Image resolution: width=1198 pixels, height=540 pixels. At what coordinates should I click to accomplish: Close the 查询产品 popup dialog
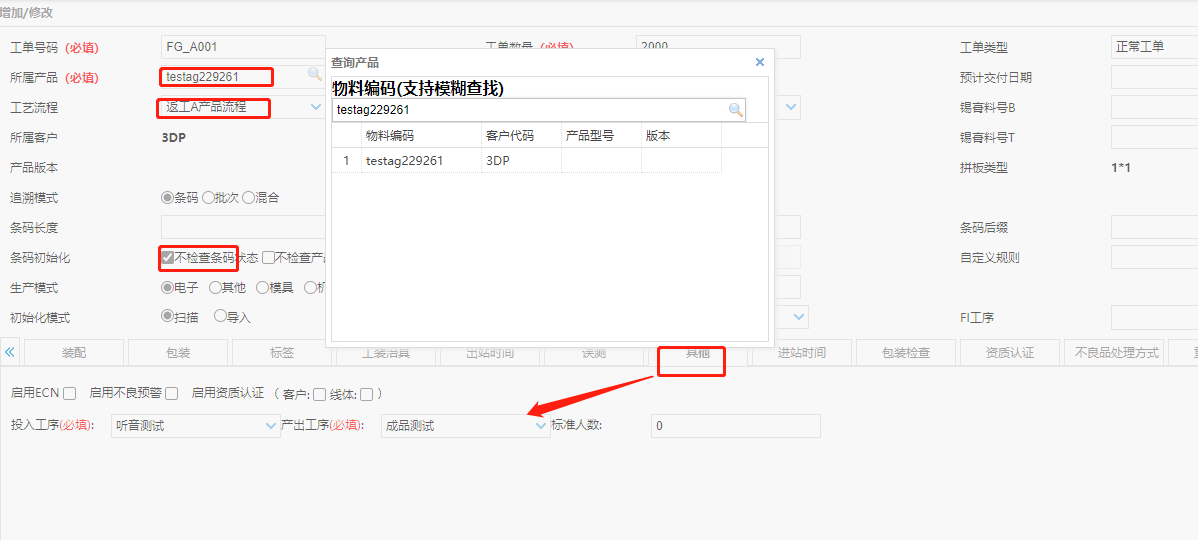[759, 62]
